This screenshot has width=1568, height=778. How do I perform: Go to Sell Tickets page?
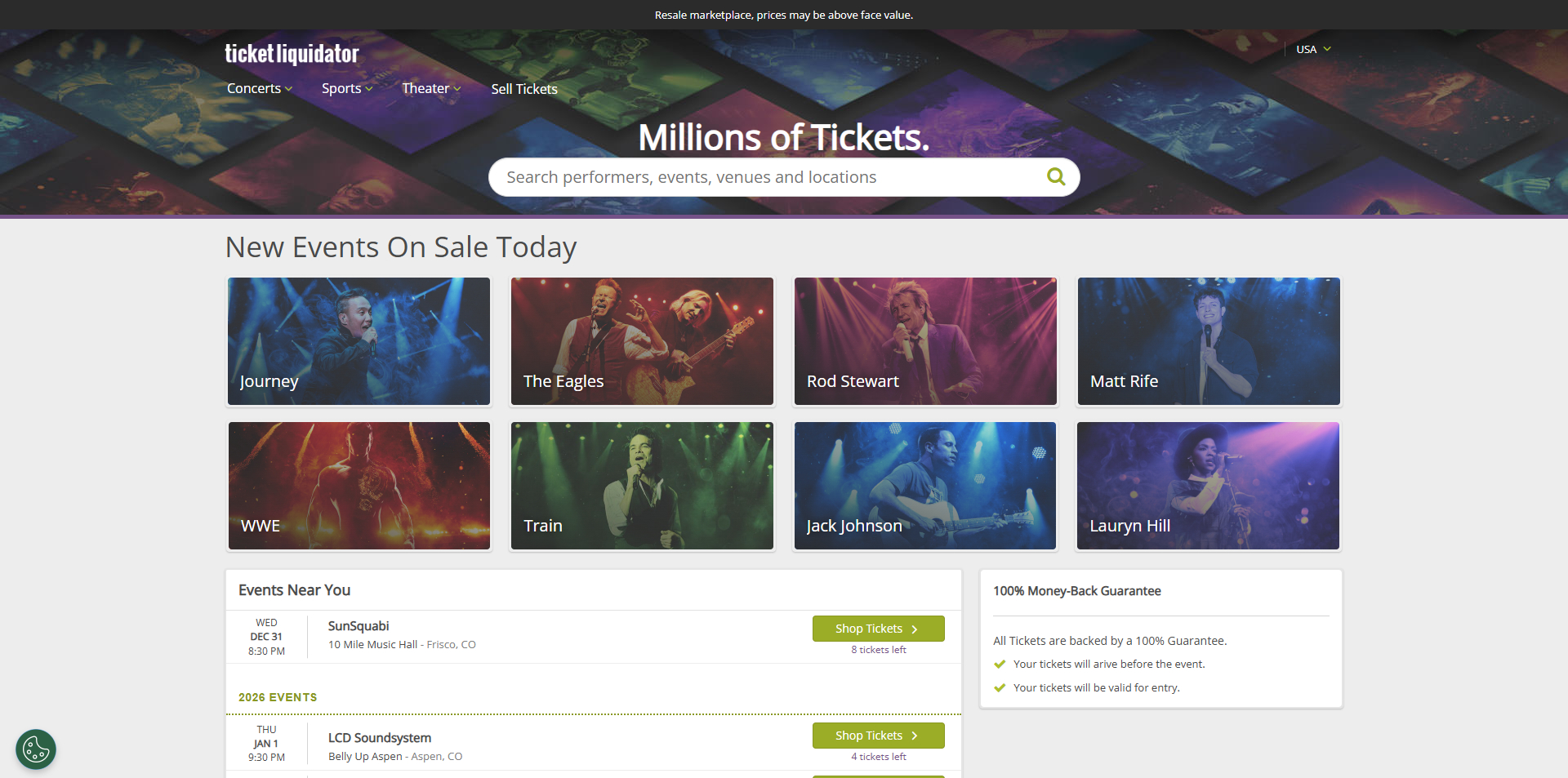[x=524, y=89]
